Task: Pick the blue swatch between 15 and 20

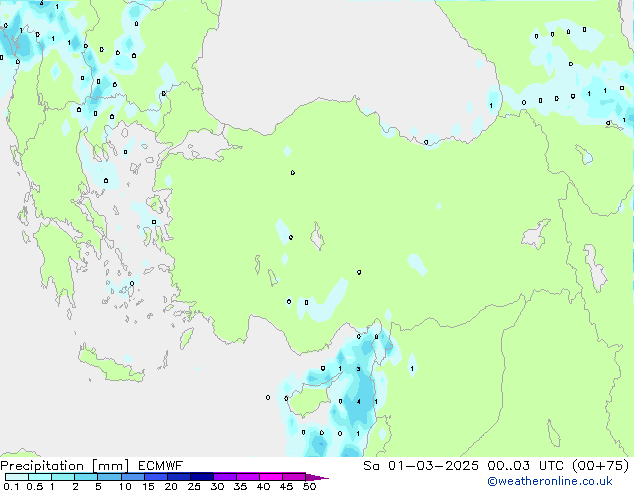Action: [x=156, y=477]
